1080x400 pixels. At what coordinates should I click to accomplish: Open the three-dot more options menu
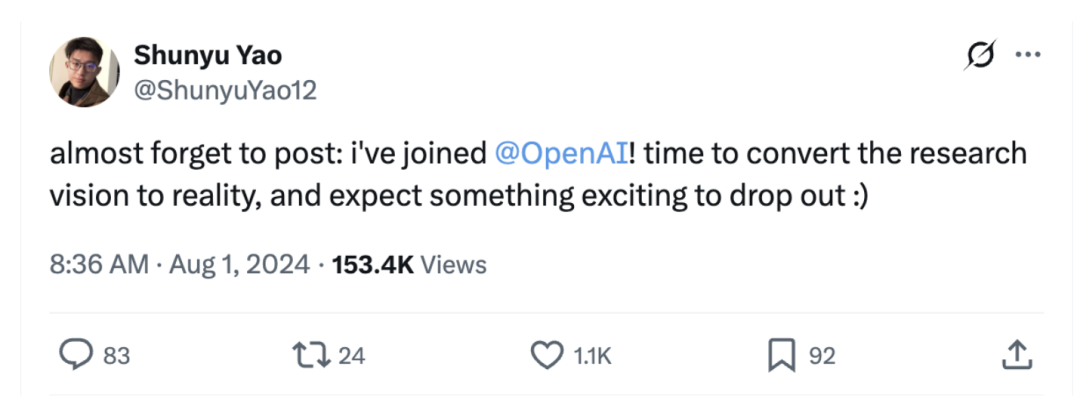[x=1028, y=56]
